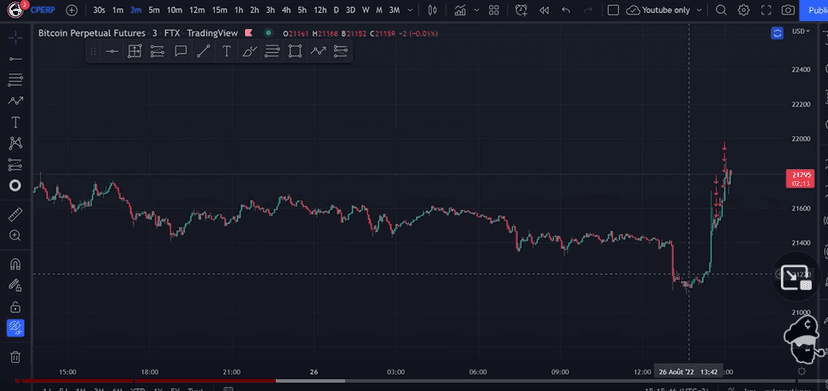Start bar replay with the rewind icon
Image resolution: width=828 pixels, height=391 pixels.
click(x=543, y=10)
